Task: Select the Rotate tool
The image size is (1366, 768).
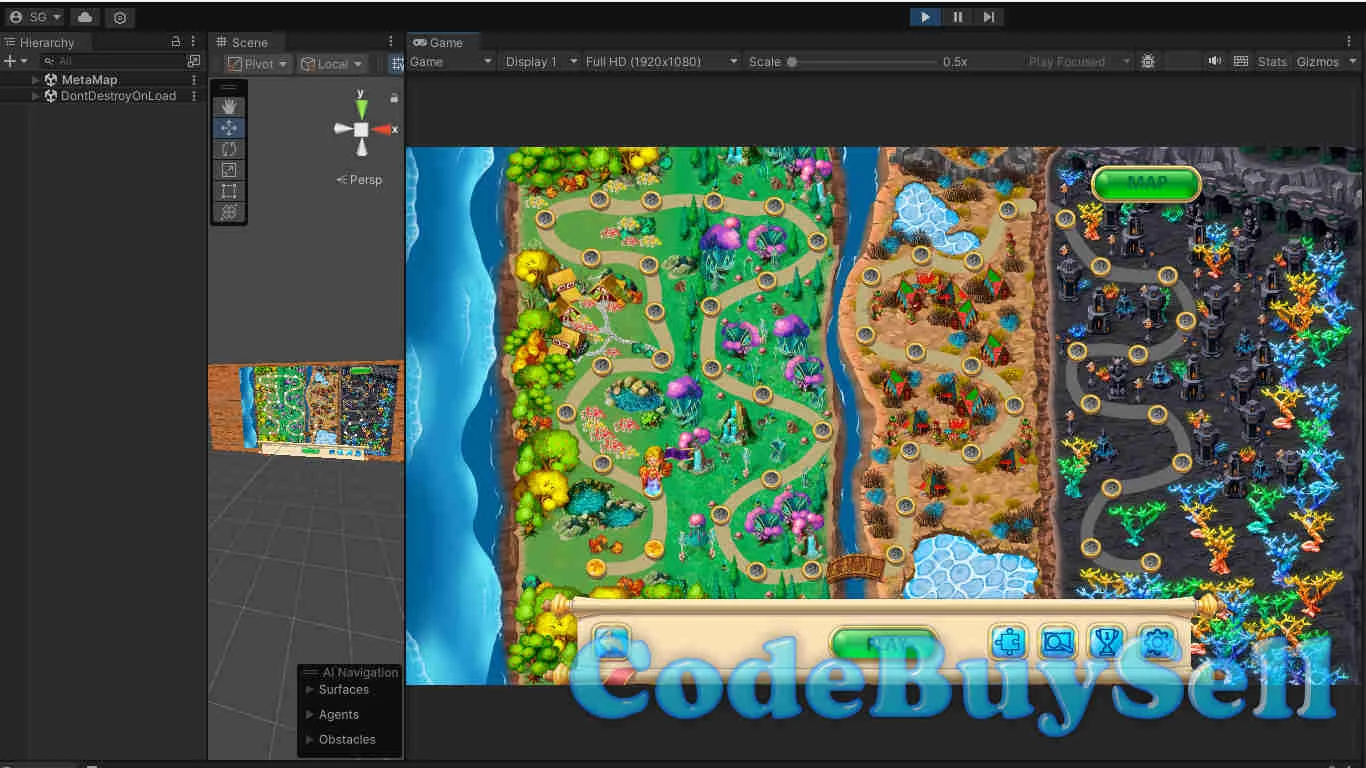Action: click(x=229, y=148)
